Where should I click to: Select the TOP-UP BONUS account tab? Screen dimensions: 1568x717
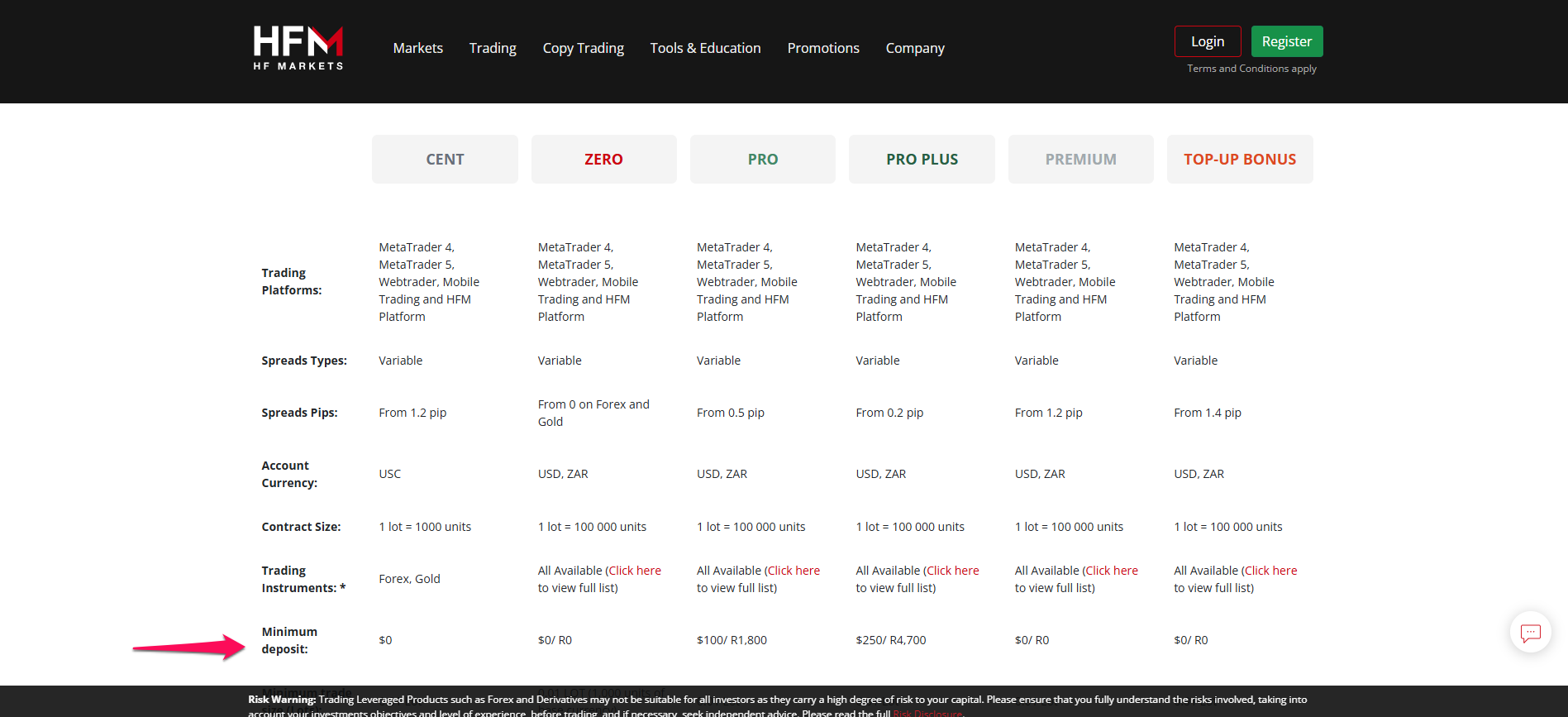[x=1239, y=159]
